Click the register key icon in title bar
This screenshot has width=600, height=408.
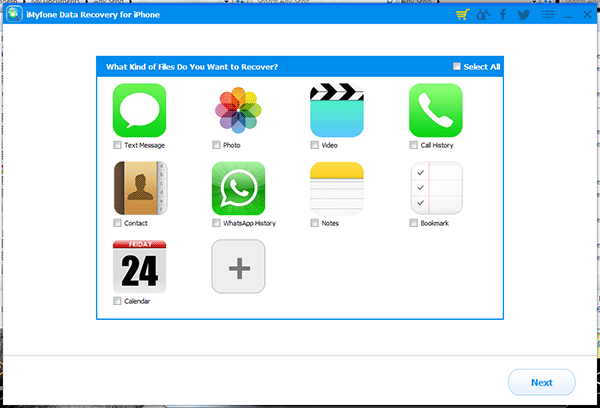[483, 15]
